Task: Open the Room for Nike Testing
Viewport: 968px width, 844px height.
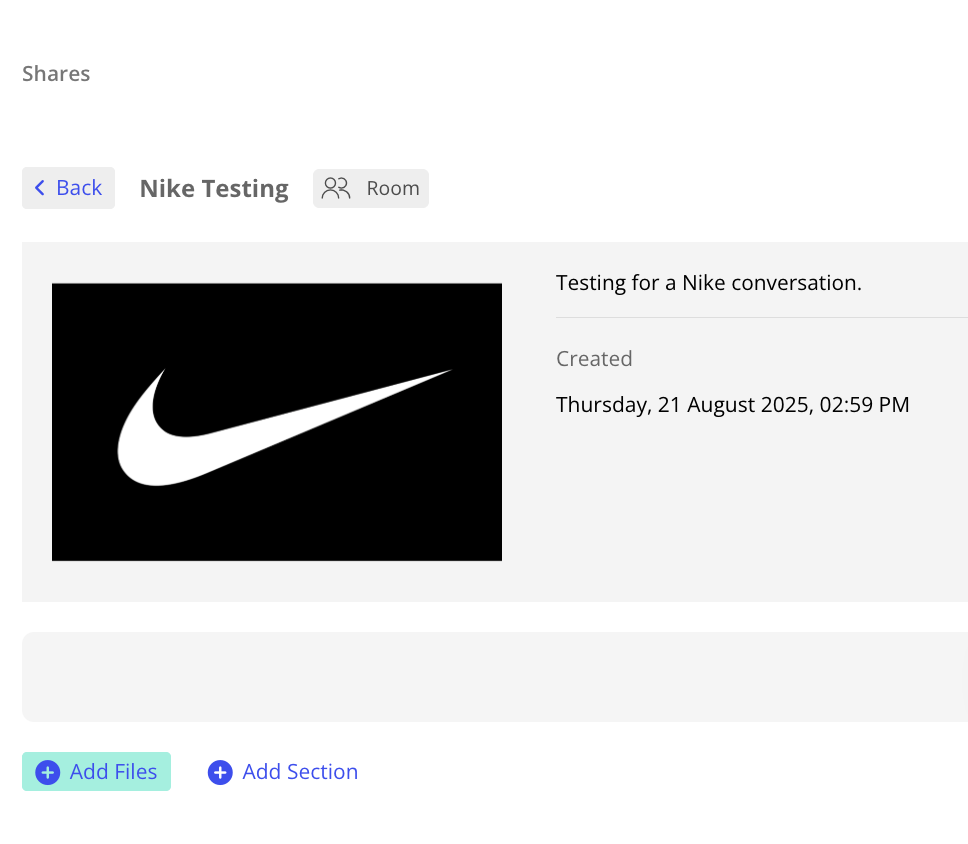Action: pos(371,188)
